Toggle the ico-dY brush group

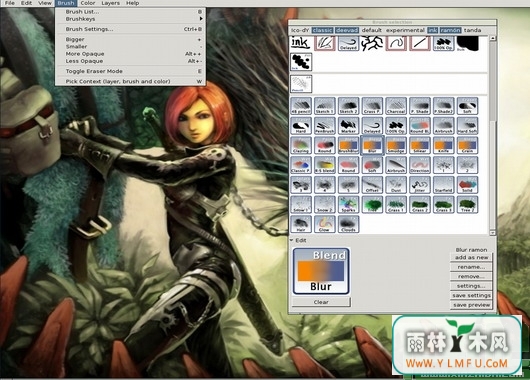(300, 30)
